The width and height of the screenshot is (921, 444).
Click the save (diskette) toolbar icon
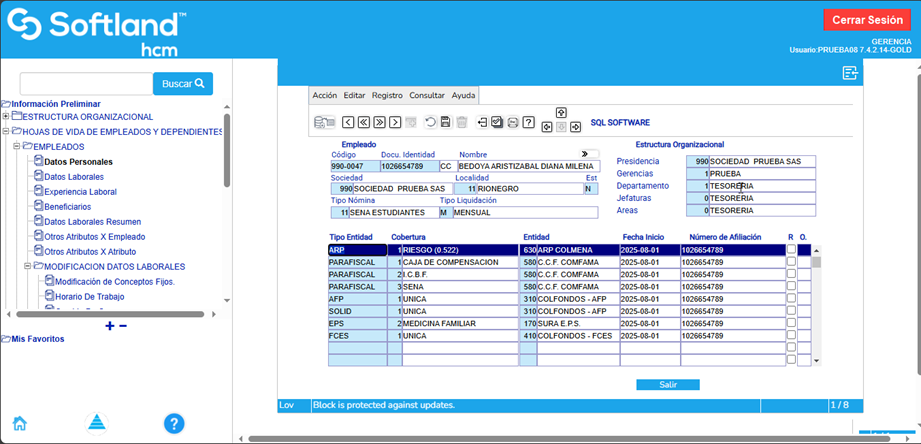446,122
